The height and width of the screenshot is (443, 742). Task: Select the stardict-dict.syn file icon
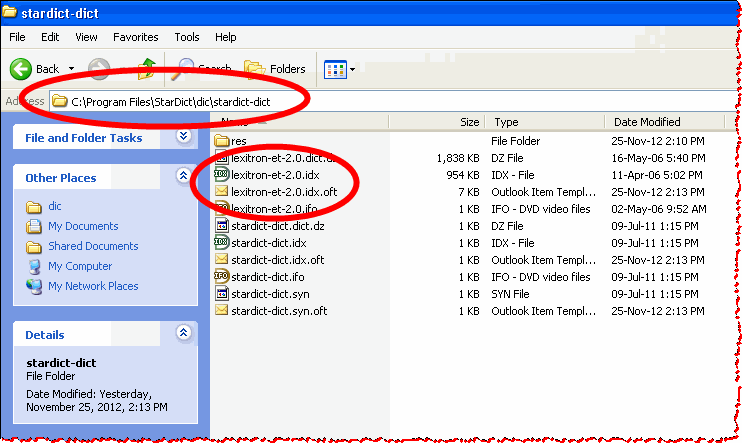[x=222, y=293]
